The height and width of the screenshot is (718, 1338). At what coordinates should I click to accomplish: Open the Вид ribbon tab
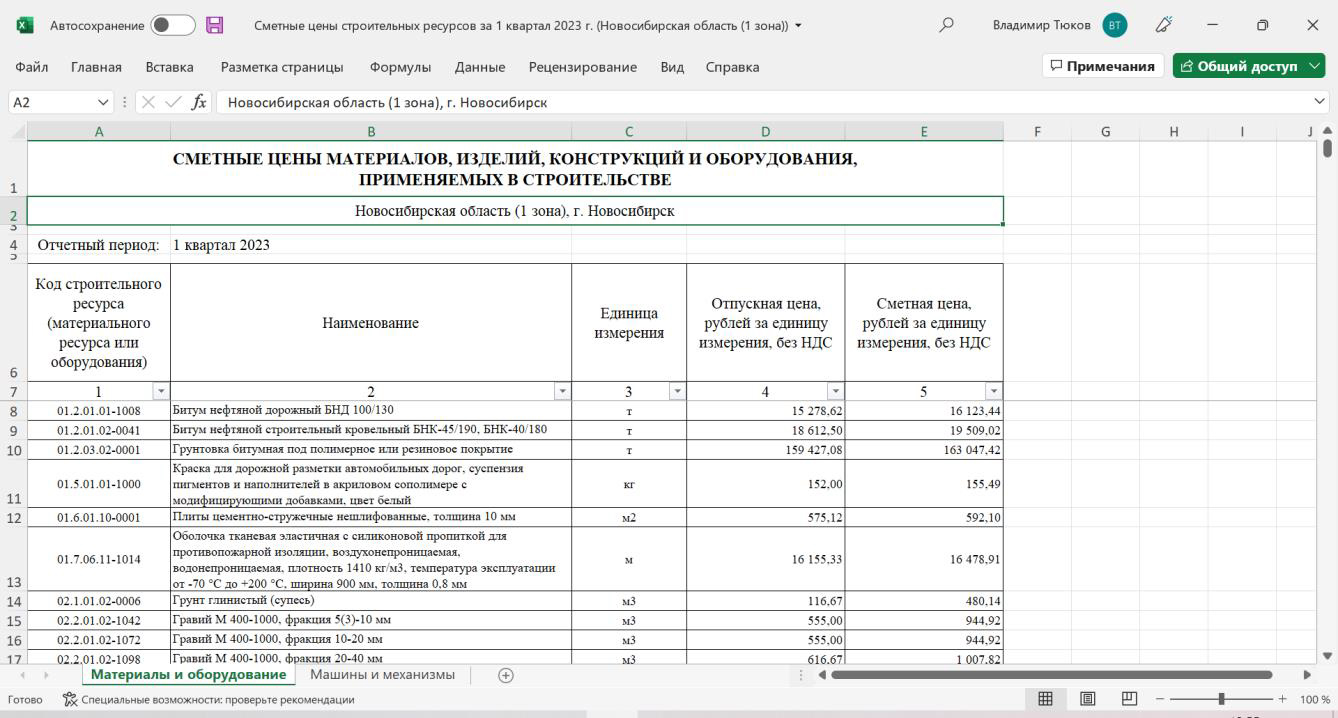coord(672,67)
